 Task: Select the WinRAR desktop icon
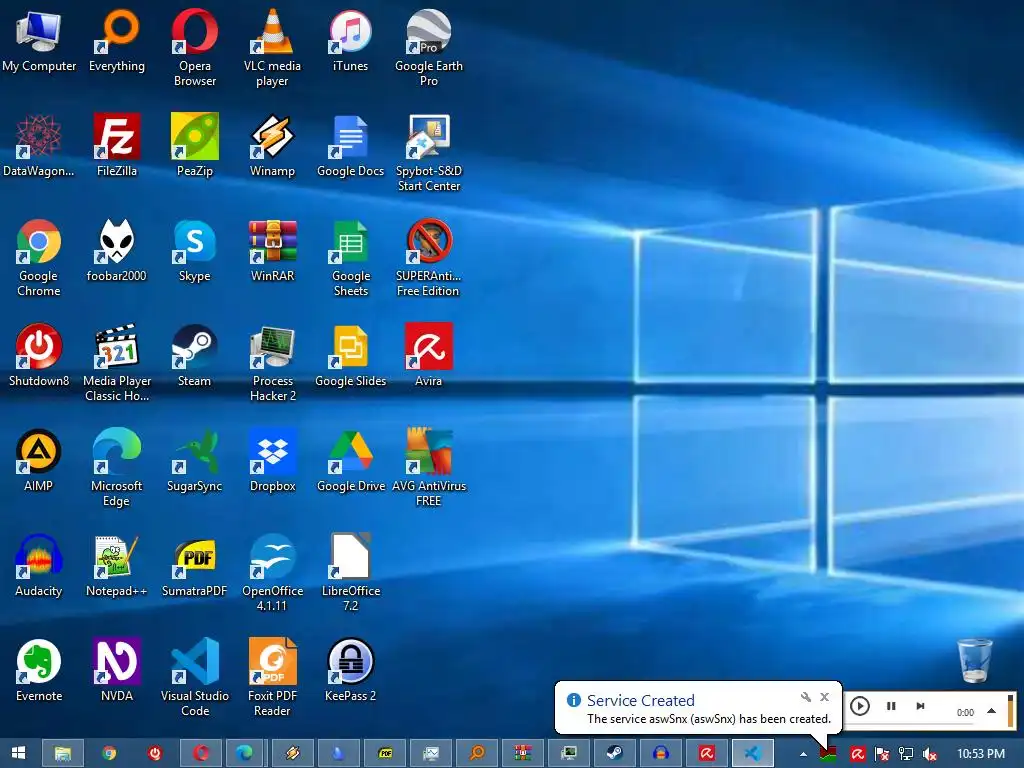pyautogui.click(x=272, y=250)
